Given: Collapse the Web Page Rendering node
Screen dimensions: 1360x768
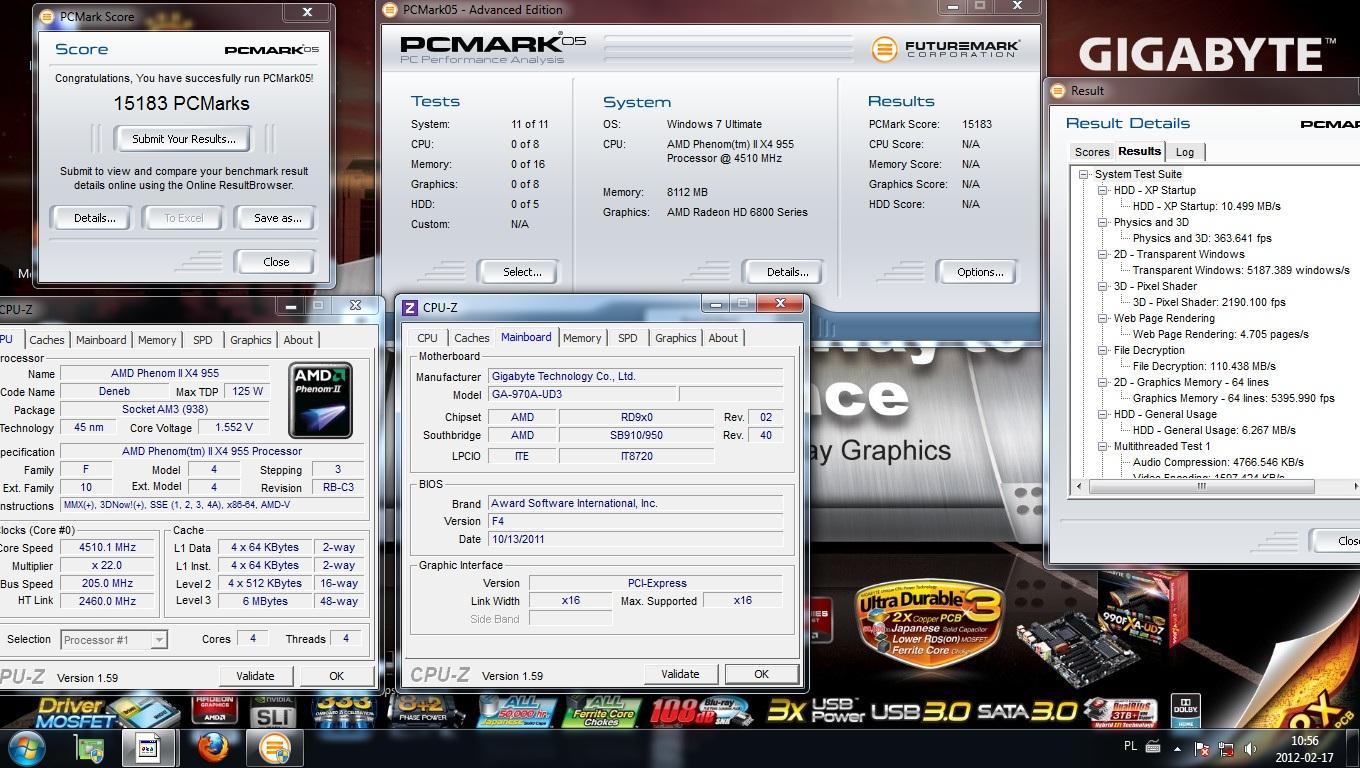Looking at the screenshot, I should [1102, 318].
